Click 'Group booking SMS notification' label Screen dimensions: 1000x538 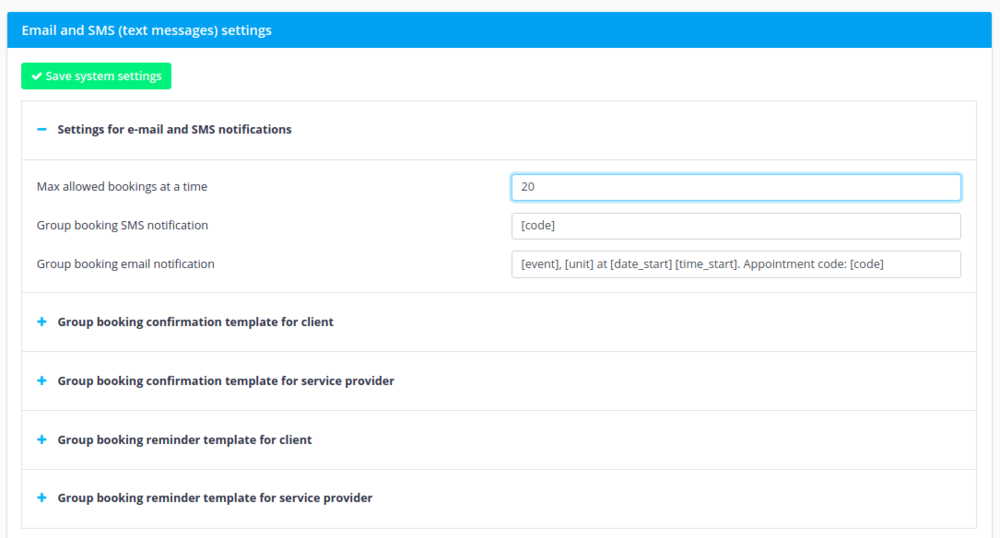(x=122, y=226)
